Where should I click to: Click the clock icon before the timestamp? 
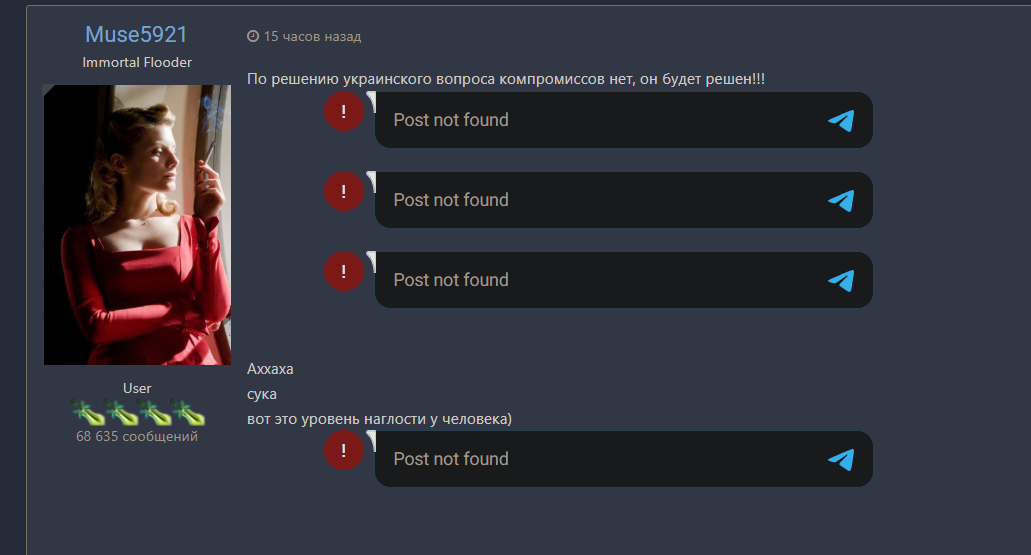click(253, 37)
